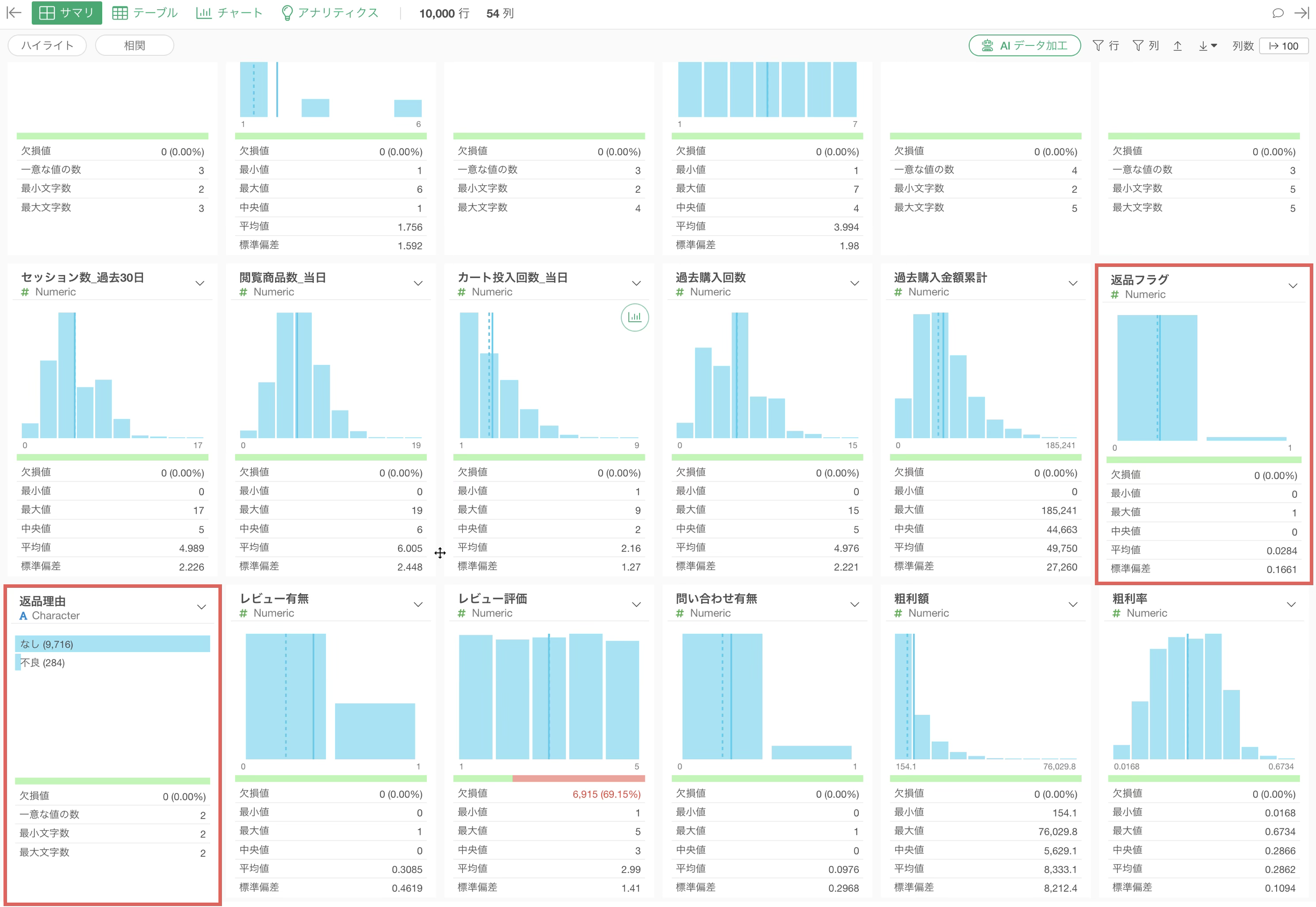Click the collapse-right arrow icon at top right
The width and height of the screenshot is (1316, 907).
click(1301, 12)
